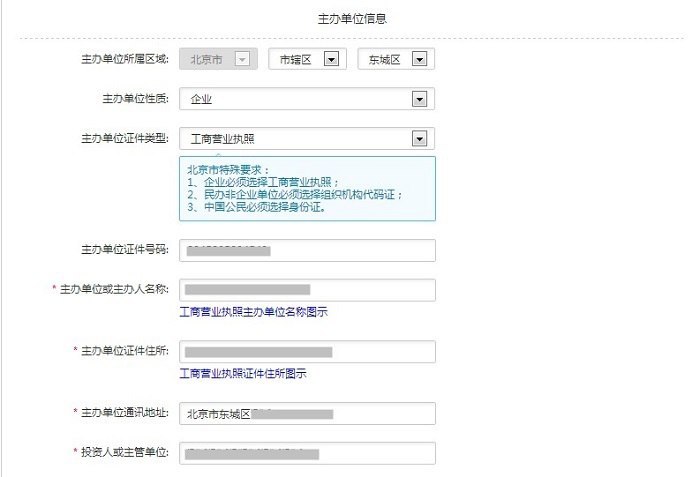Image resolution: width=700 pixels, height=477 pixels.
Task: Click the 主办单位信息 section heading
Action: [x=352, y=18]
